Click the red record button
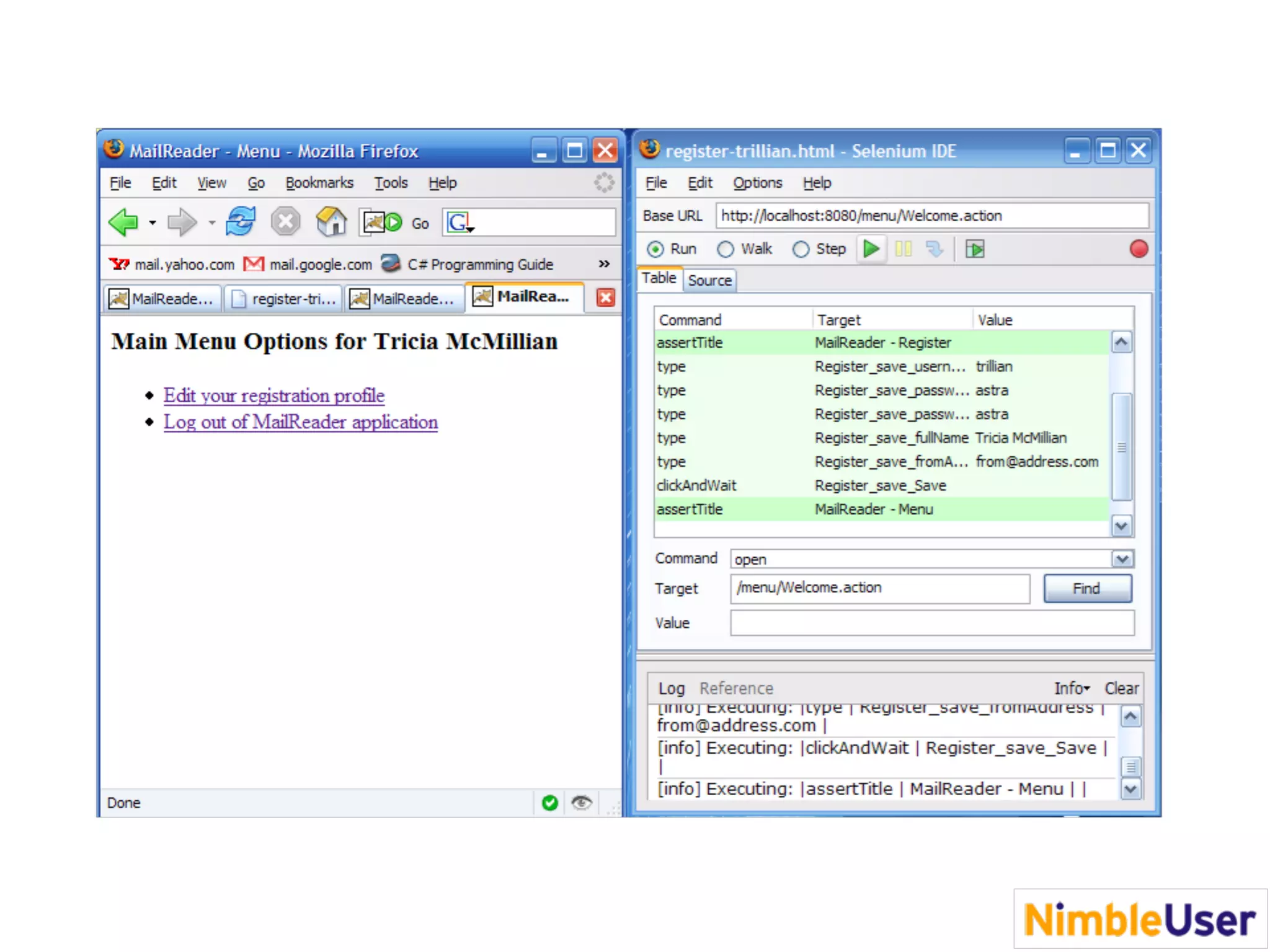This screenshot has width=1270, height=952. pyautogui.click(x=1139, y=249)
